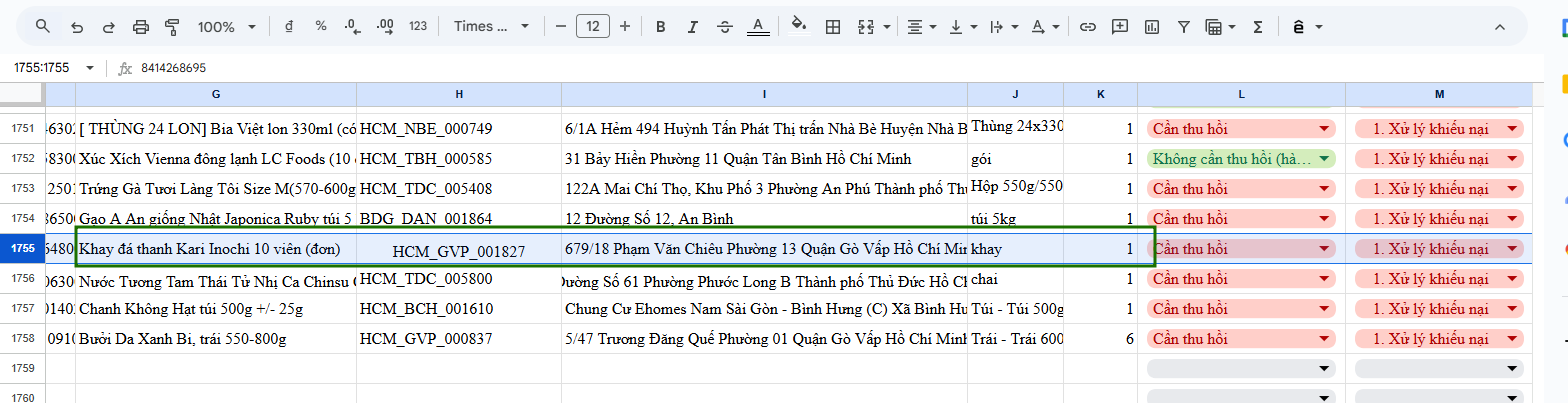Viewport: 1568px width, 403px height.
Task: Open the functions (Σ) menu
Action: pyautogui.click(x=1257, y=26)
